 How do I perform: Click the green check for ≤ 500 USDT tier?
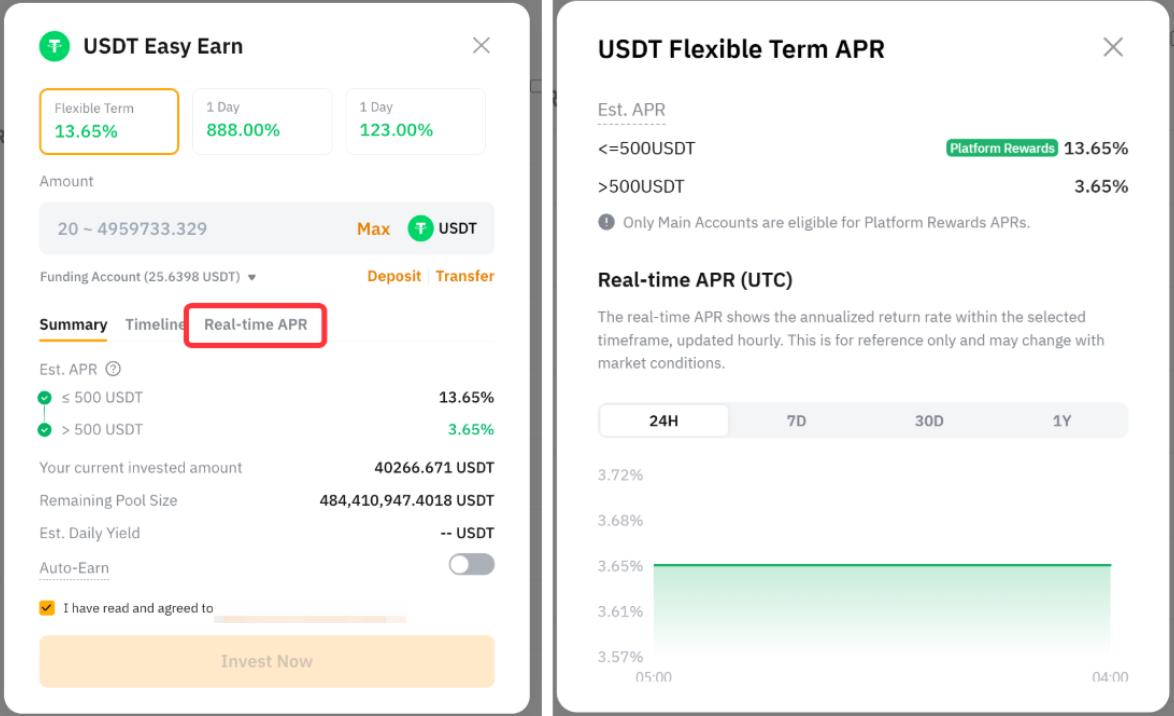click(45, 398)
